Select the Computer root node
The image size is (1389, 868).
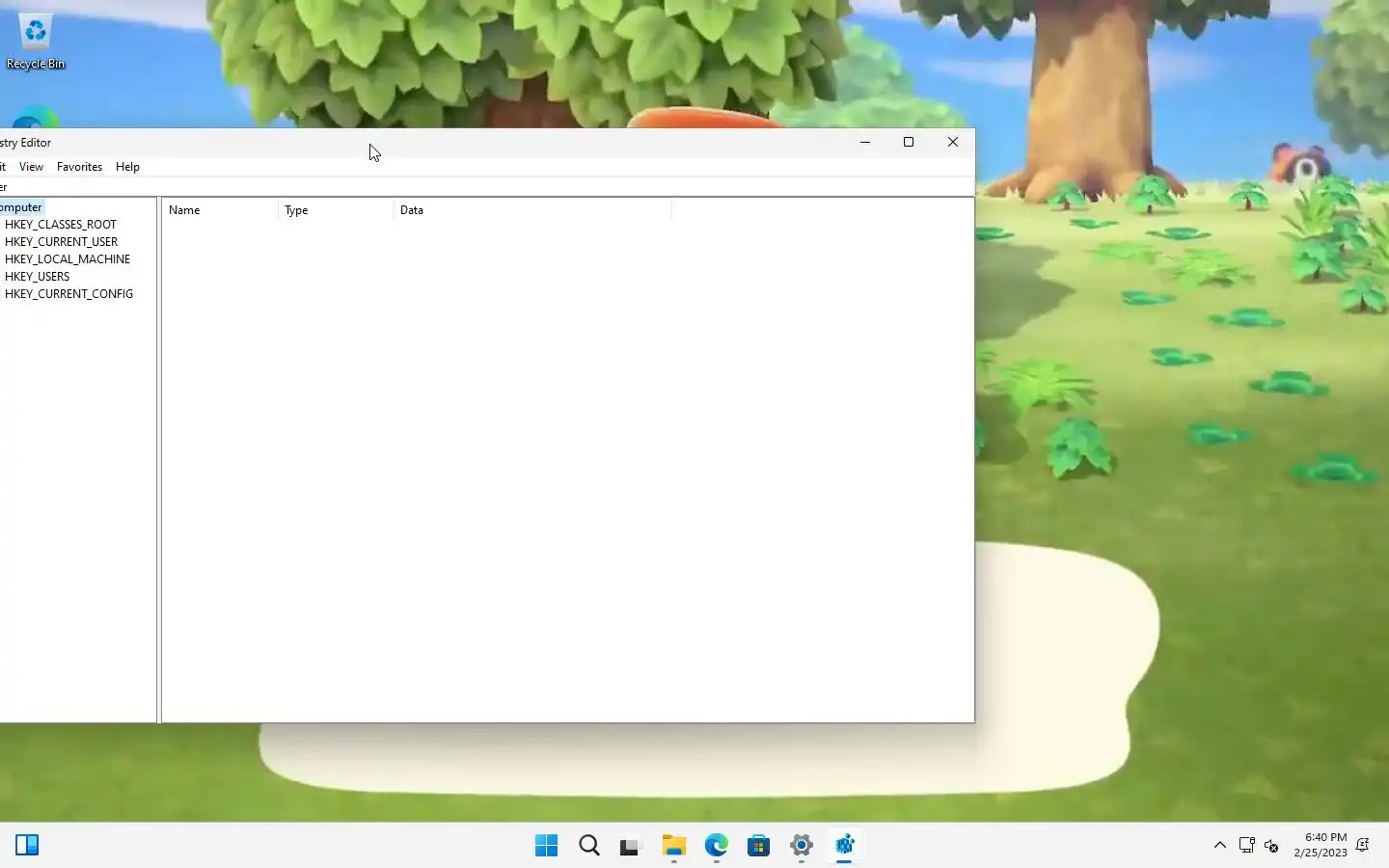pyautogui.click(x=21, y=207)
